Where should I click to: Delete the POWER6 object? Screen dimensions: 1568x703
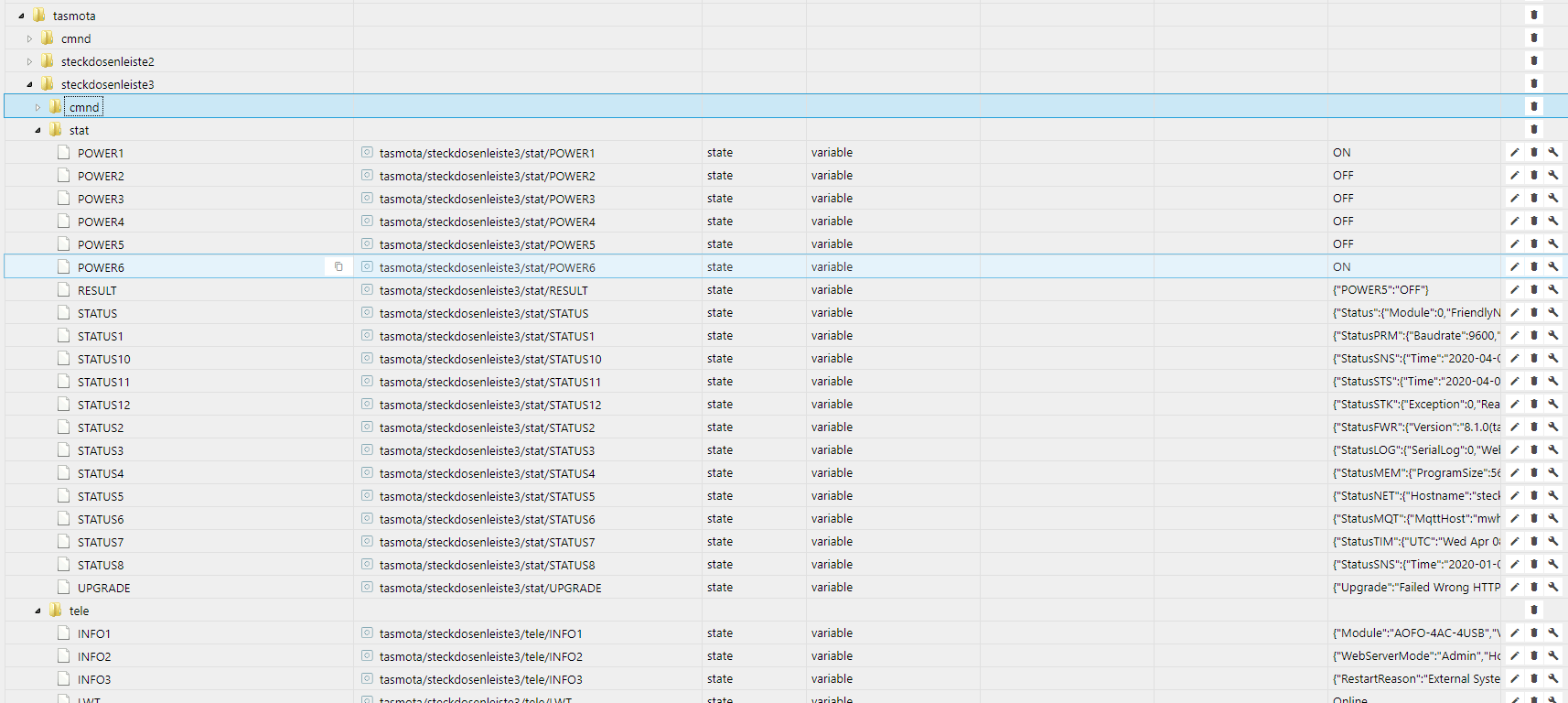1534,267
